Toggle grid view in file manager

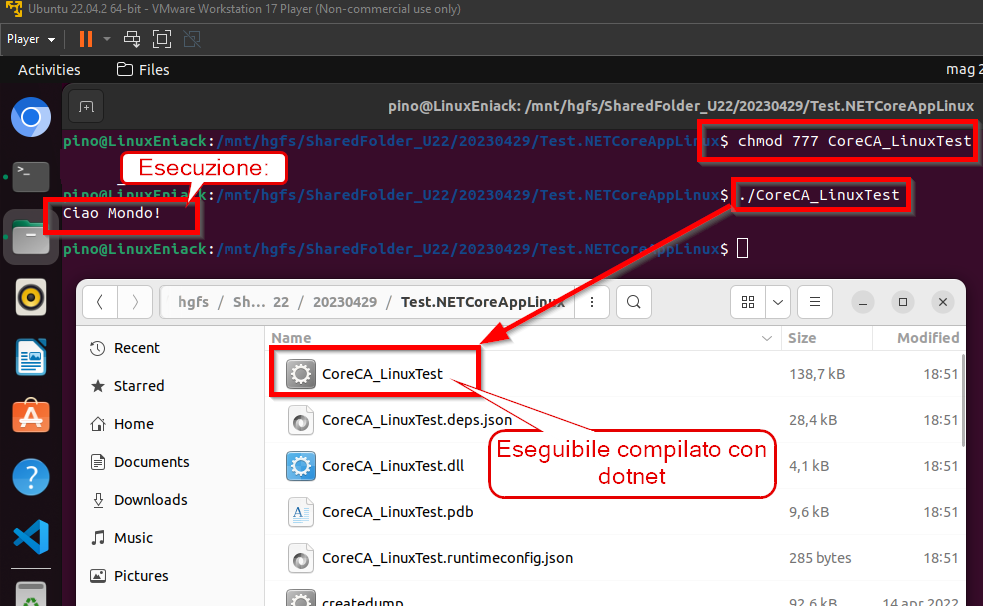pyautogui.click(x=747, y=301)
